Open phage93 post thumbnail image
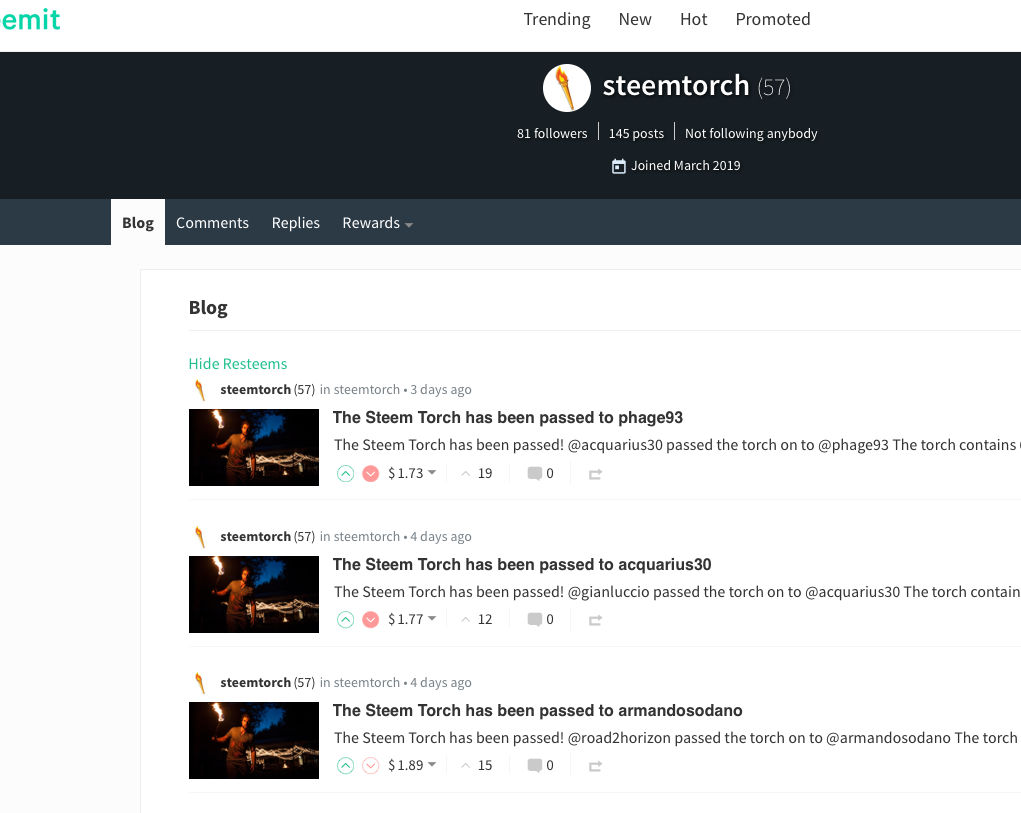The width and height of the screenshot is (1021, 813). point(254,447)
